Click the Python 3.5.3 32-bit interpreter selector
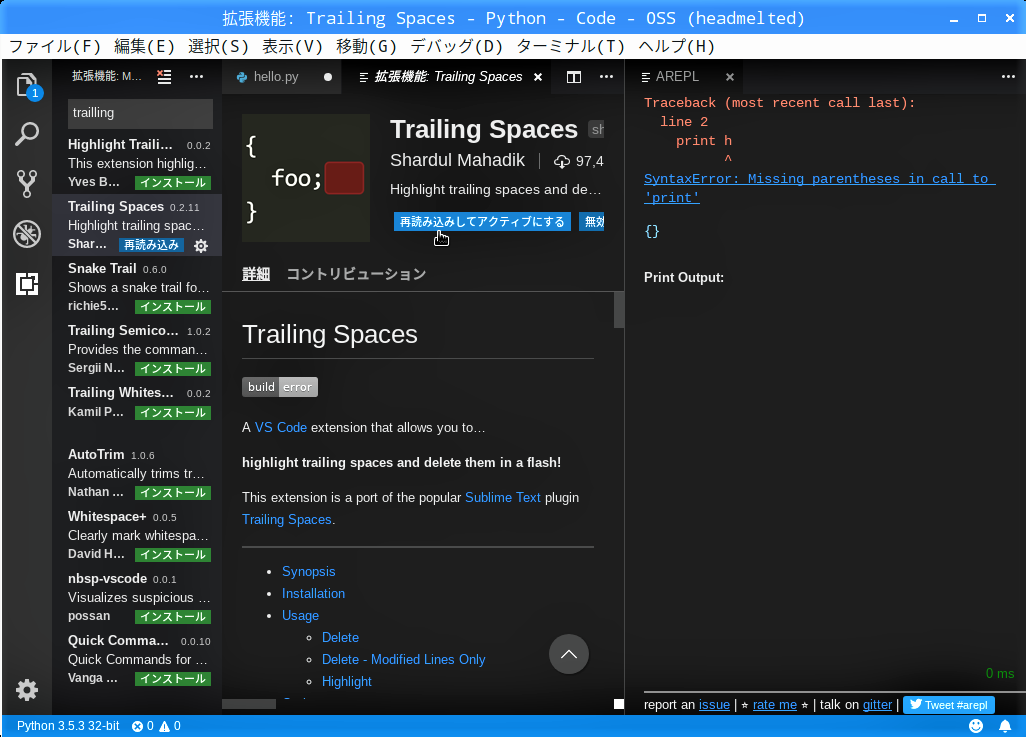Viewport: 1026px width, 737px height. tap(68, 726)
